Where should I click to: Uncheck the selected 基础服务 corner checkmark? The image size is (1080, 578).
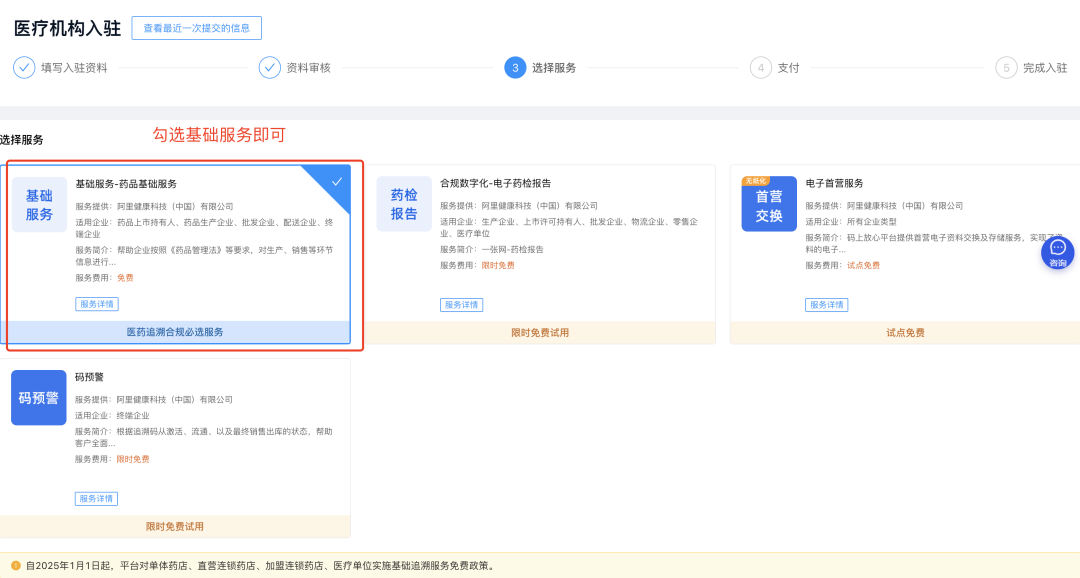pos(337,181)
